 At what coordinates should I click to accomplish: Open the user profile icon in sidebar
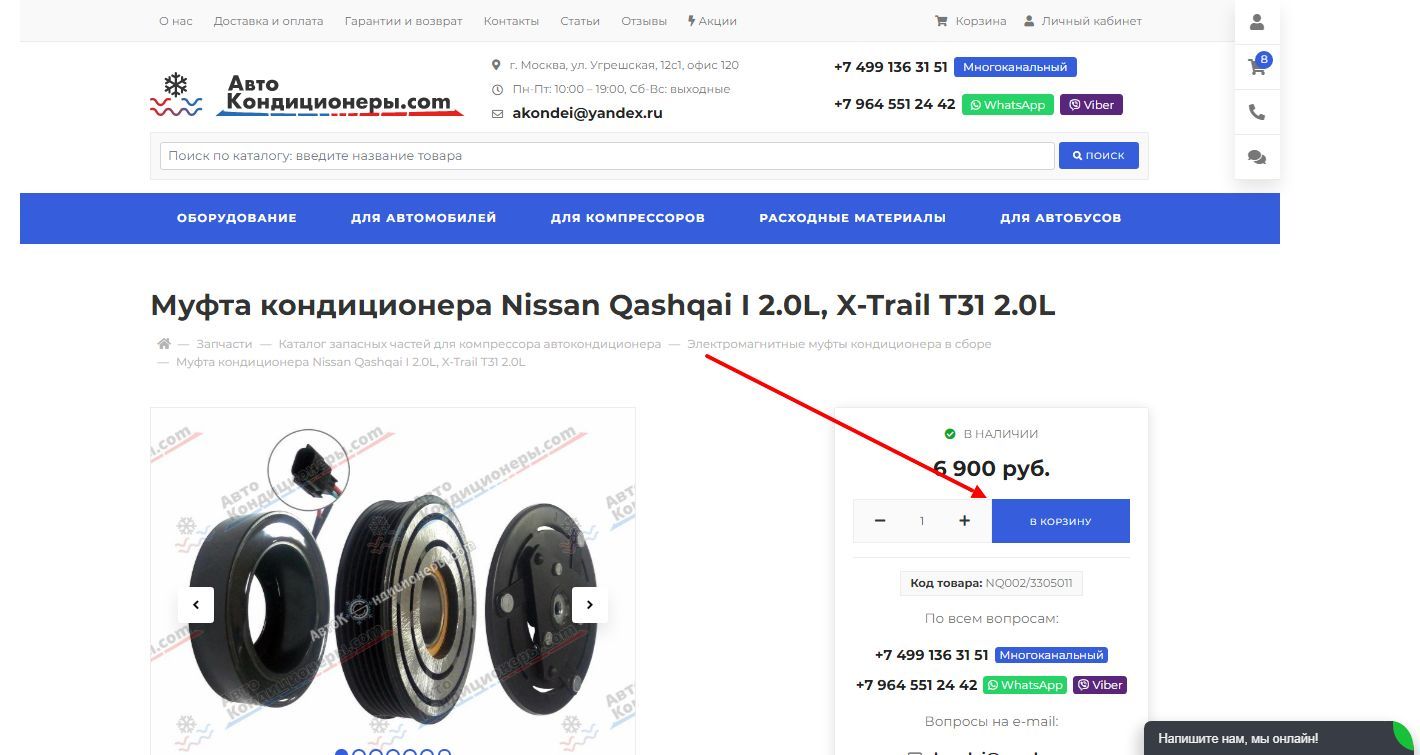point(1257,22)
